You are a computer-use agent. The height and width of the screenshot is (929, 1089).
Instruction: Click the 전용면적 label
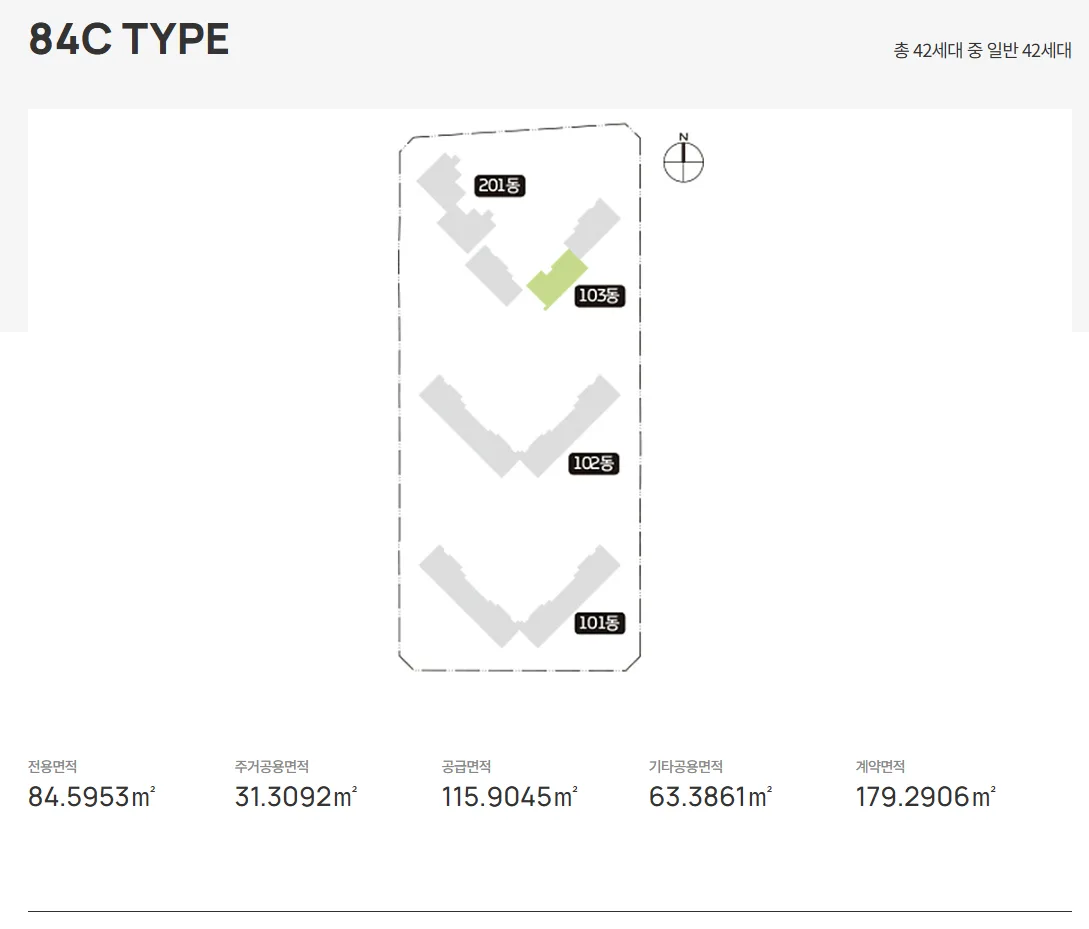(x=52, y=767)
